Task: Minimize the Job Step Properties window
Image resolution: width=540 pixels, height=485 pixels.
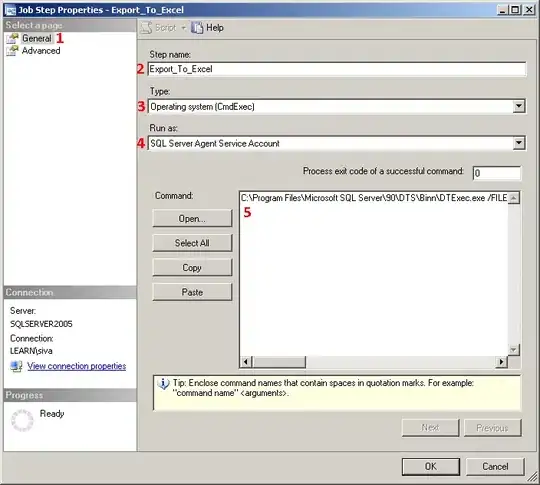Action: coord(503,10)
